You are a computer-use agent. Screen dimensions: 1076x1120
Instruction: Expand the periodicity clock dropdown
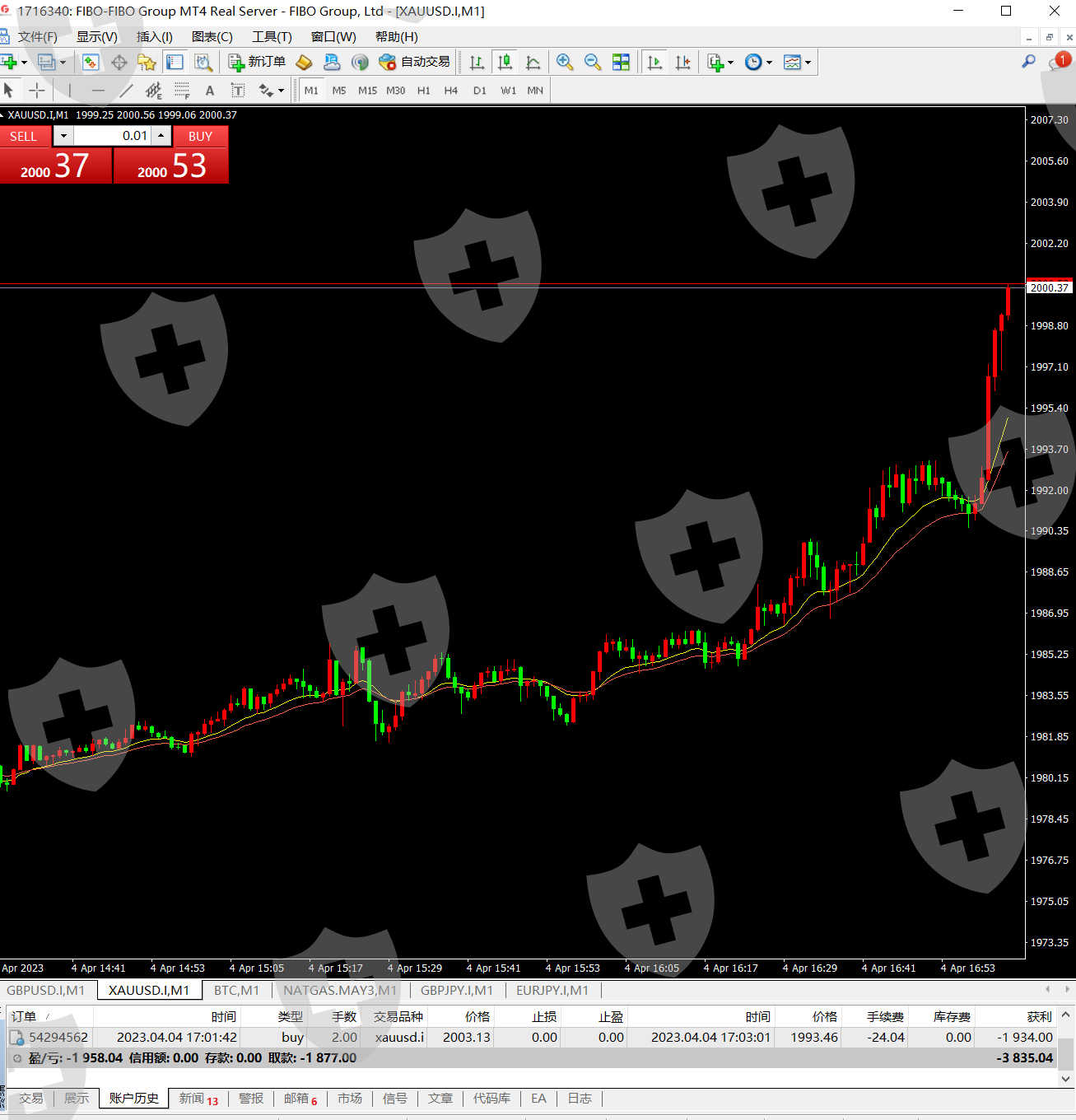coord(769,63)
